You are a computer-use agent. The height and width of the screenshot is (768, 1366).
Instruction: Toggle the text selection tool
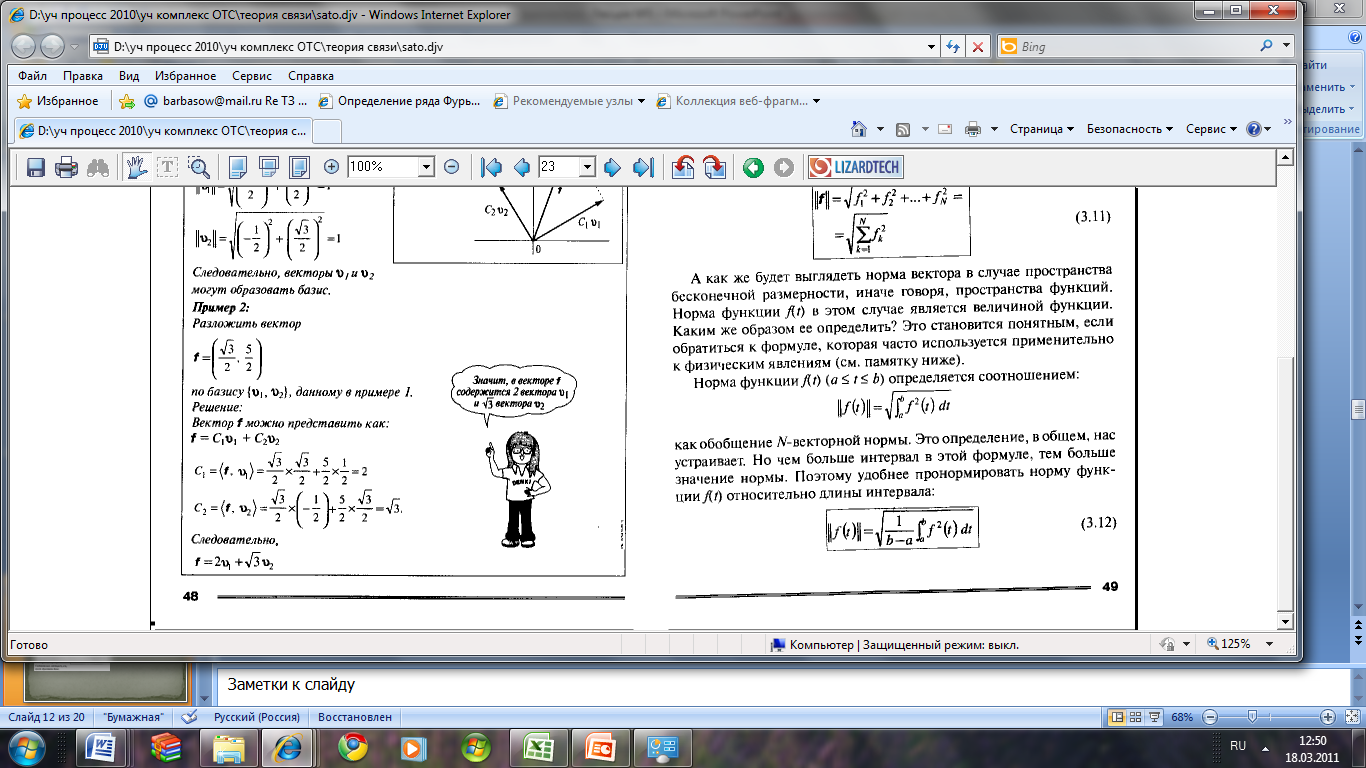point(166,167)
